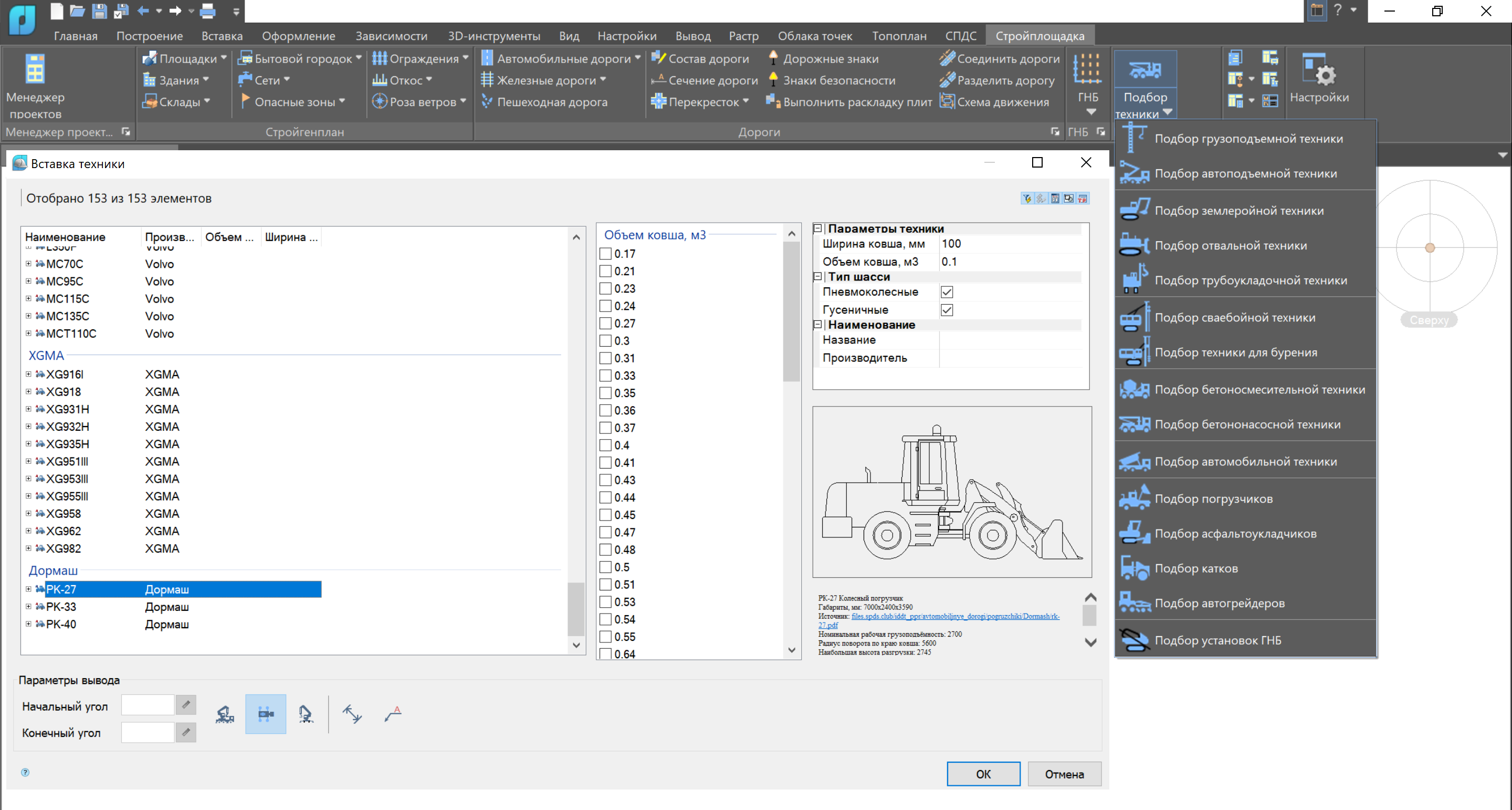The image size is (1512, 810).
Task: Collapse the Параметры техники section
Action: point(817,229)
